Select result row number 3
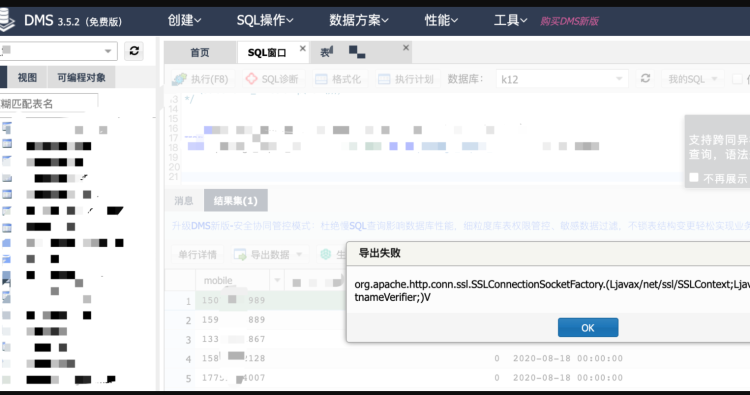750x395 pixels. 188,340
